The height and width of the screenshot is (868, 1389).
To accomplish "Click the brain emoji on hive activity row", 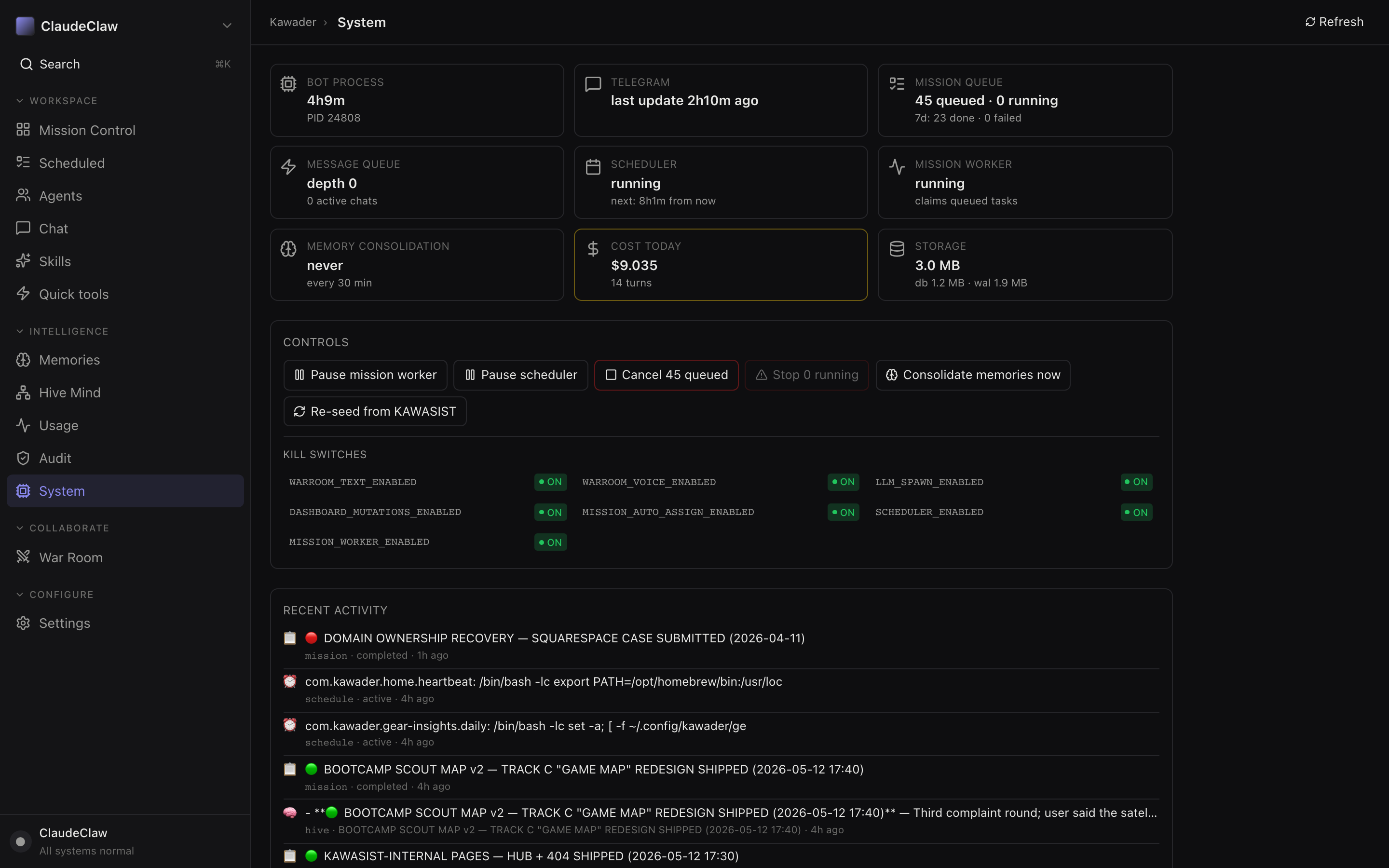I will 290,813.
